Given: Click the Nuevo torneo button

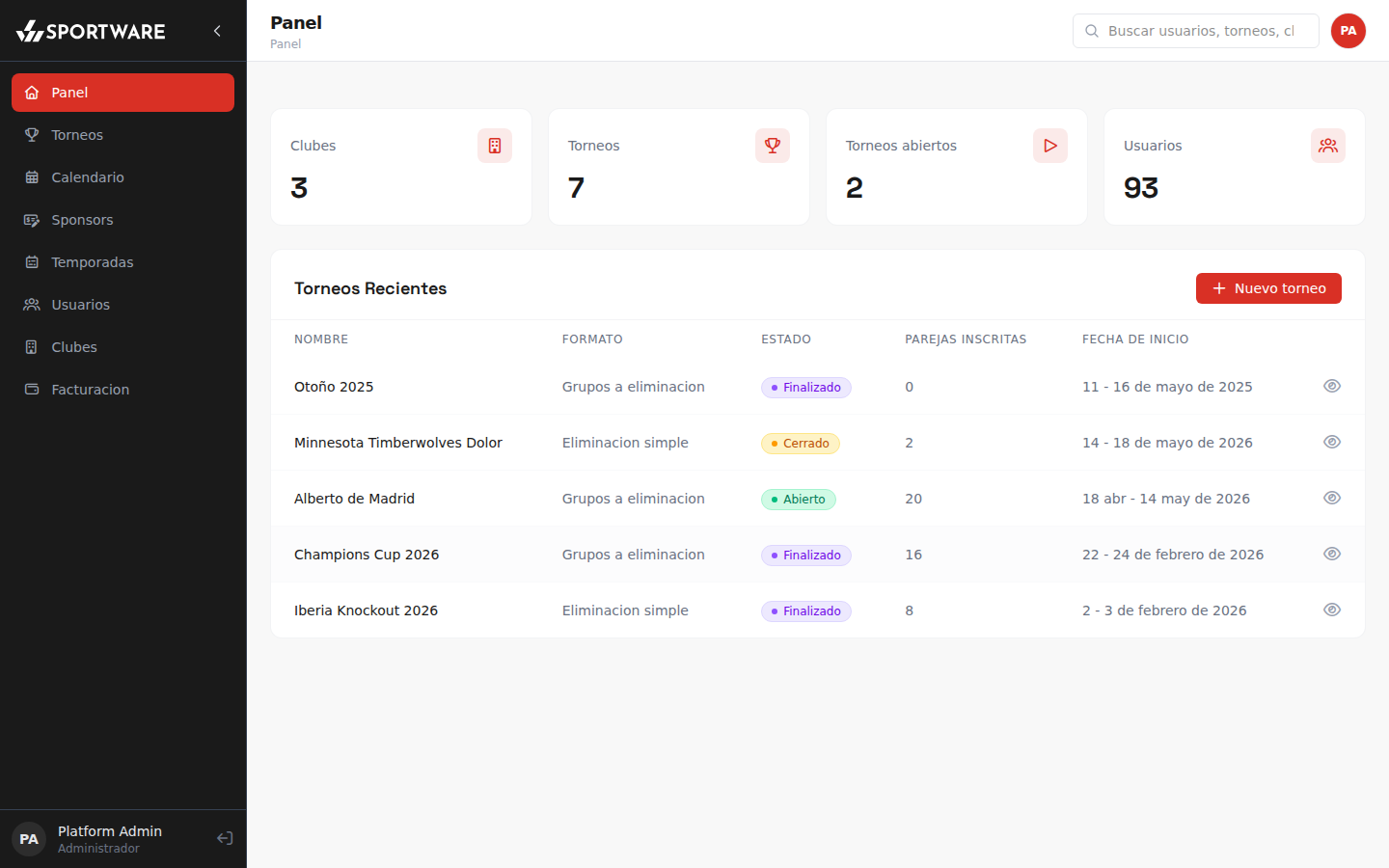Looking at the screenshot, I should (x=1268, y=288).
